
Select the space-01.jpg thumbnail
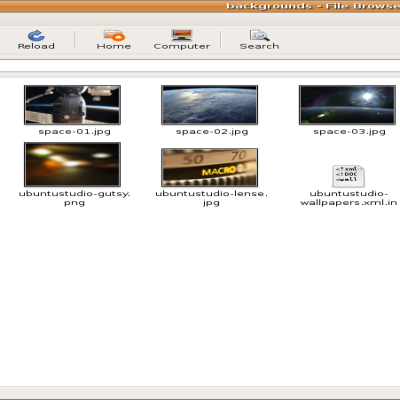(x=72, y=105)
